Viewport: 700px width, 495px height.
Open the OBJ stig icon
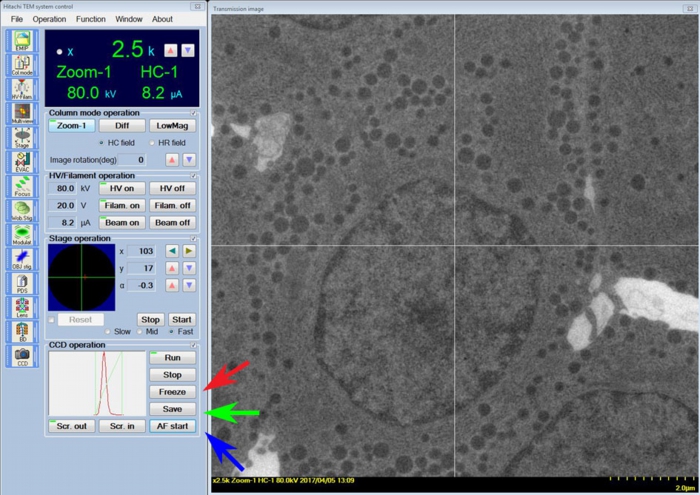point(22,257)
